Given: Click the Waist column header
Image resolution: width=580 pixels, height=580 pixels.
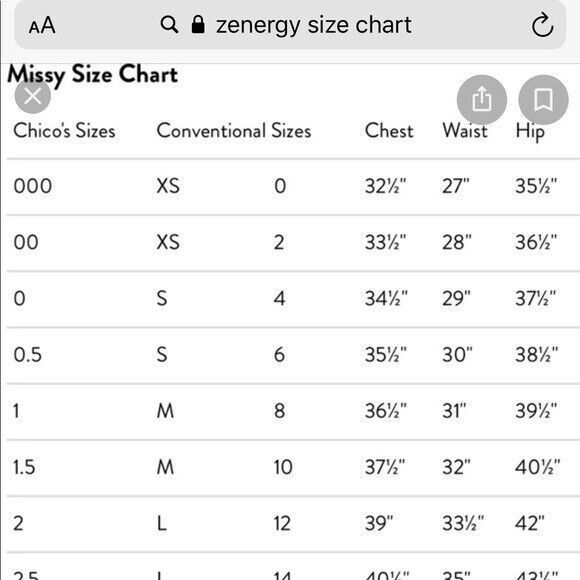Looking at the screenshot, I should [465, 131].
